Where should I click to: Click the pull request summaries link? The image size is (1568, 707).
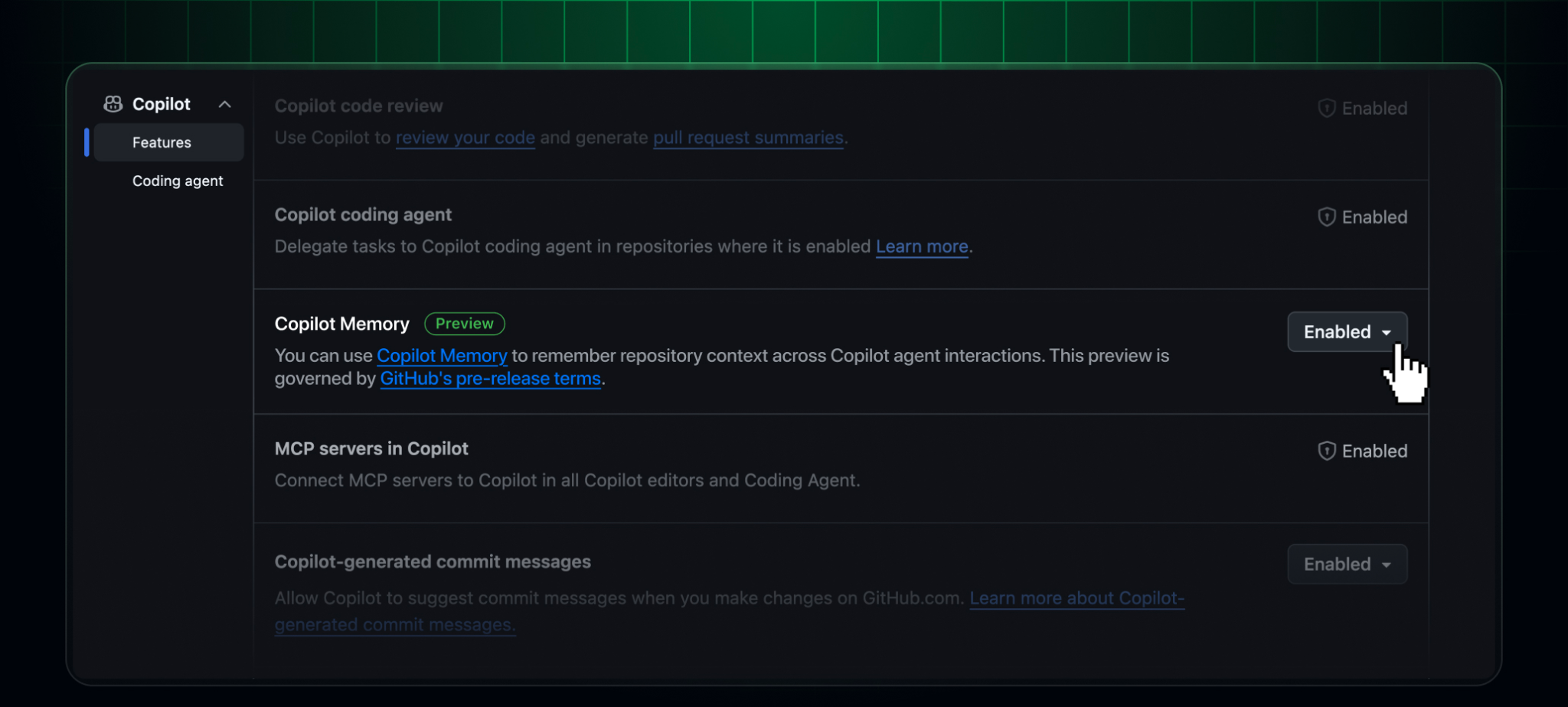coord(747,138)
